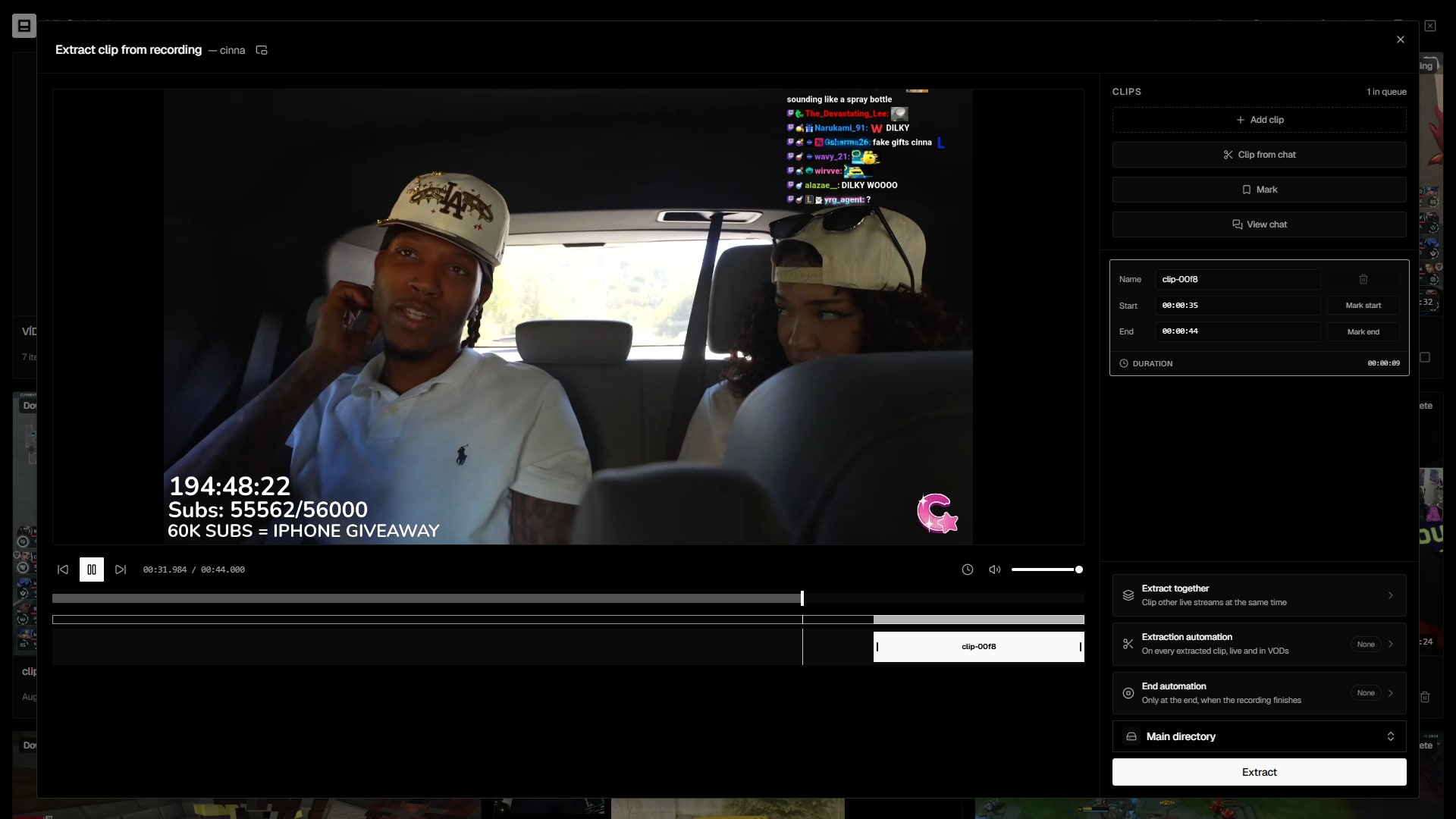Edit the clip Start time field
Screen dimensions: 1456x819
(1238, 306)
